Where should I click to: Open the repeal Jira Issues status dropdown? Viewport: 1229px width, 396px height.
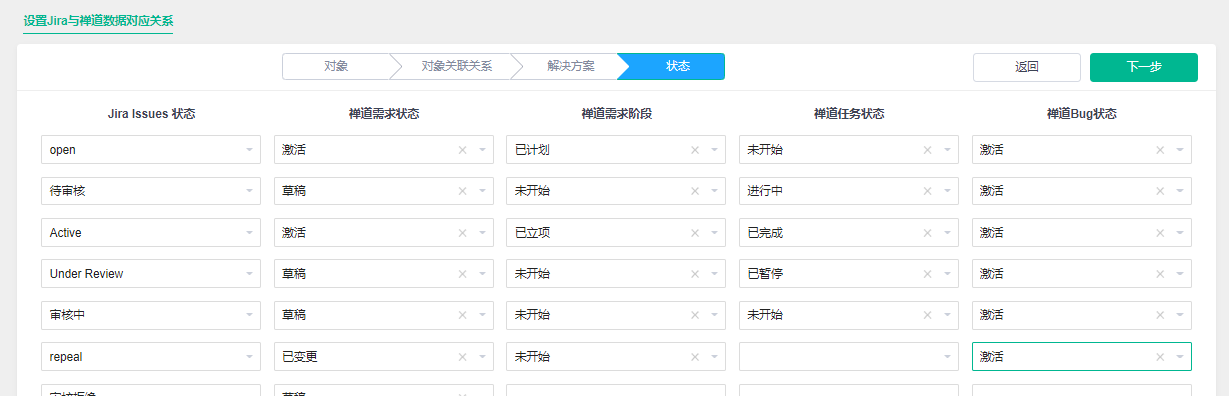151,357
